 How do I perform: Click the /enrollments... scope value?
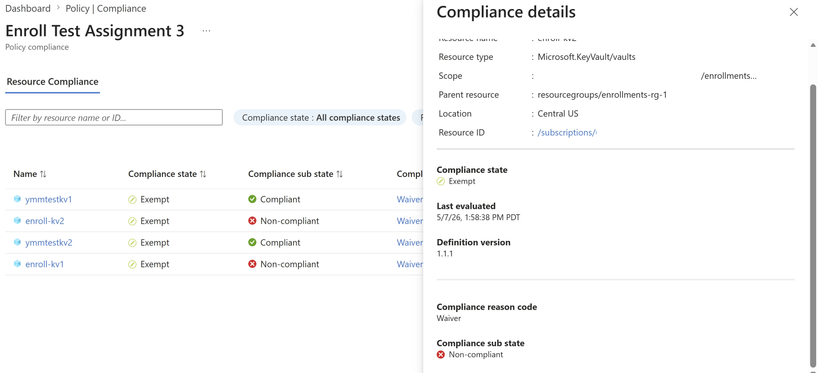coord(729,76)
